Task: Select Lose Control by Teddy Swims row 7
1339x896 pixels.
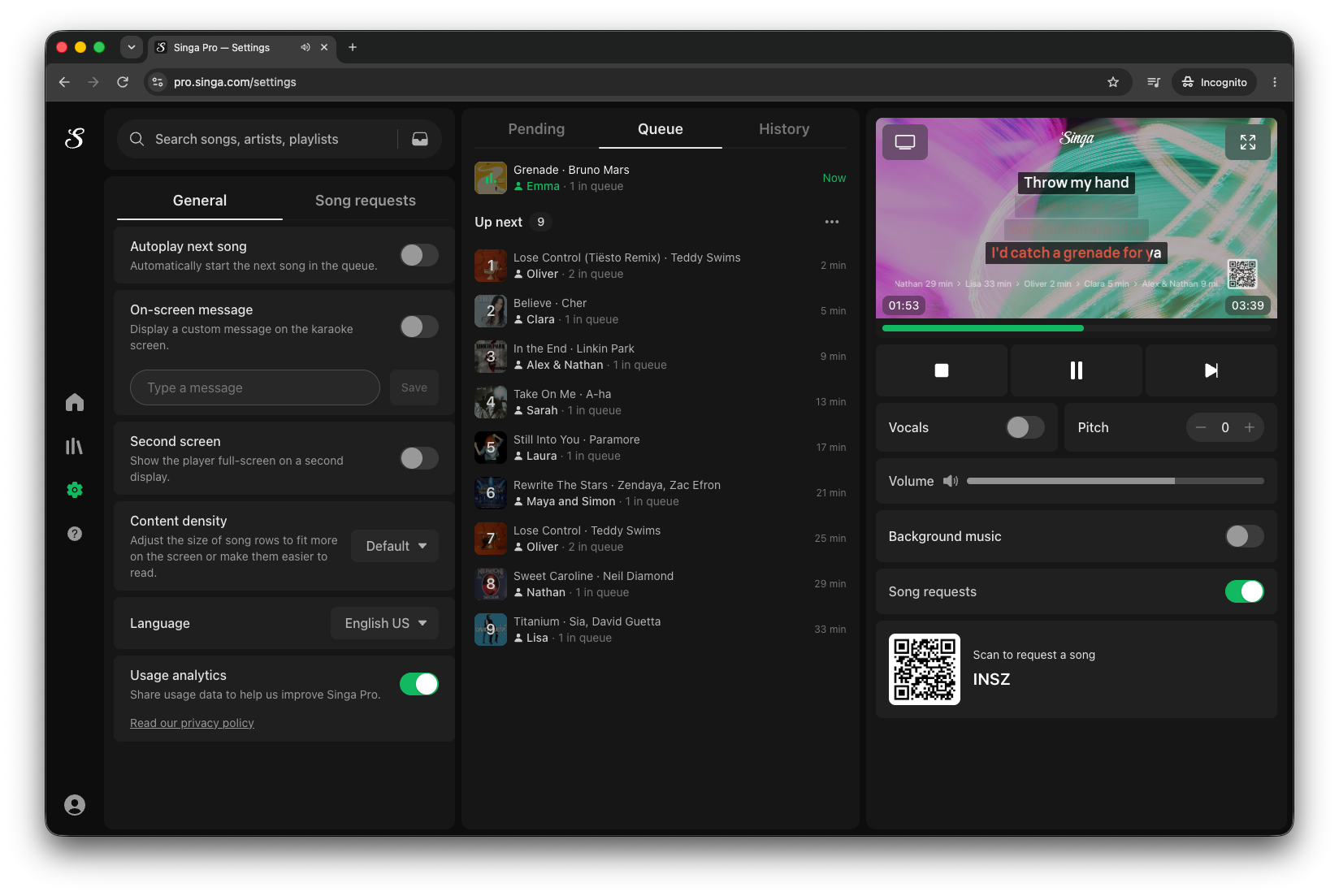Action: pos(661,539)
